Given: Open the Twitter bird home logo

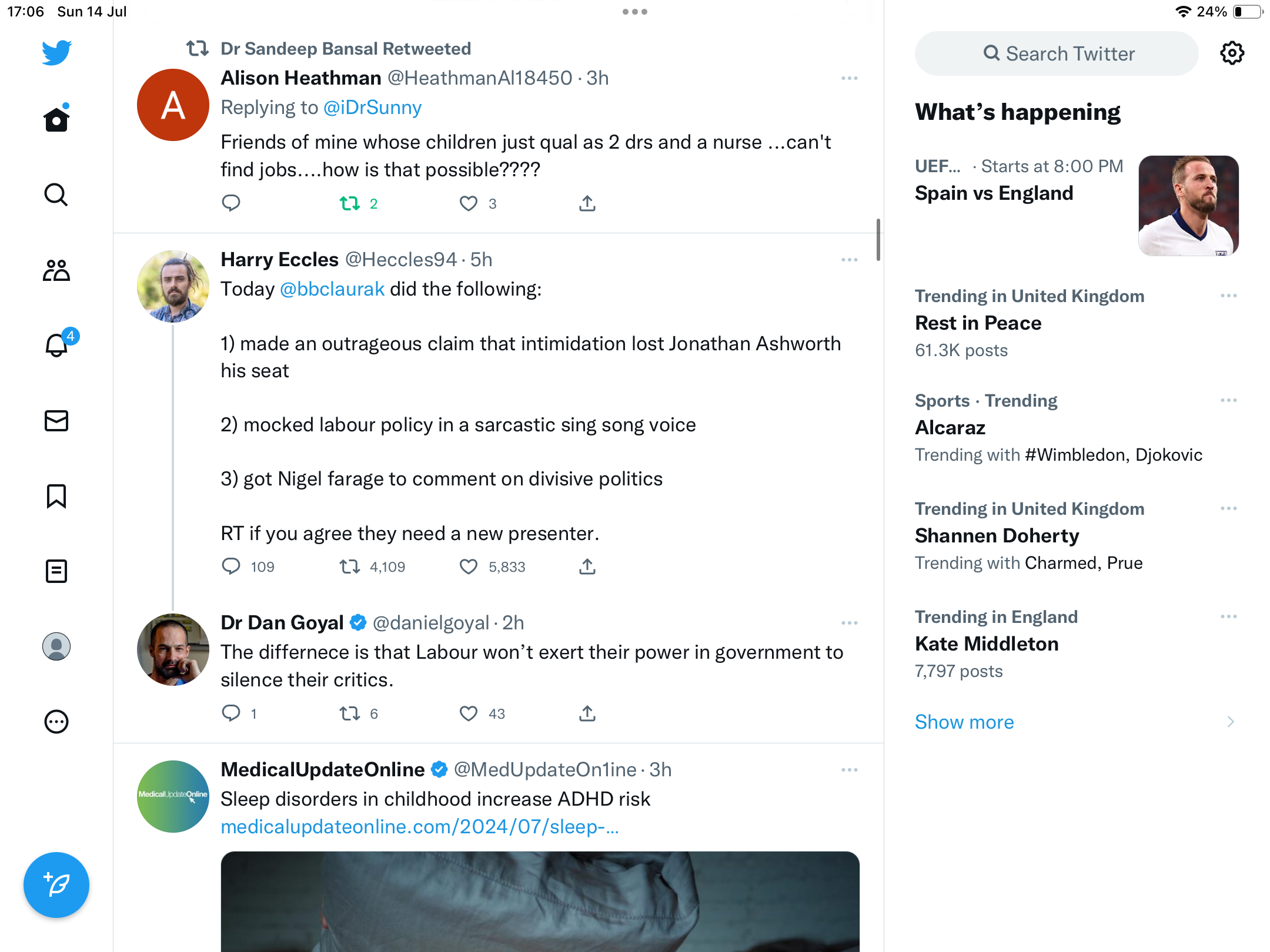Looking at the screenshot, I should coord(56,53).
